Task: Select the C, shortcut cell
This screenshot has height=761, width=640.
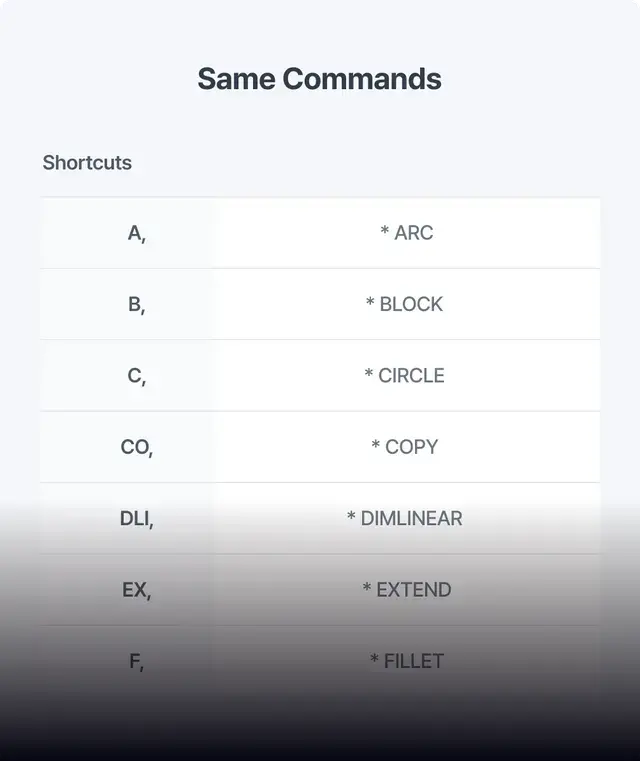Action: pyautogui.click(x=137, y=376)
